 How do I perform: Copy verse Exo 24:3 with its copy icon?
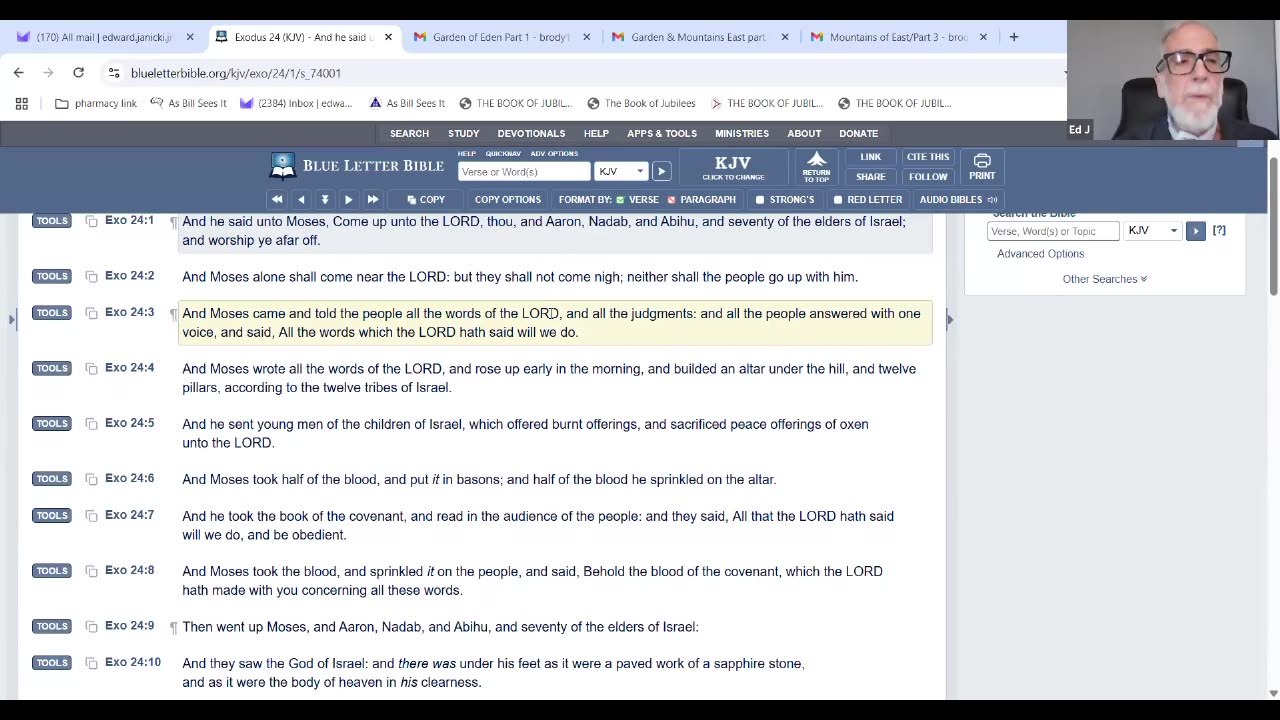click(x=91, y=313)
